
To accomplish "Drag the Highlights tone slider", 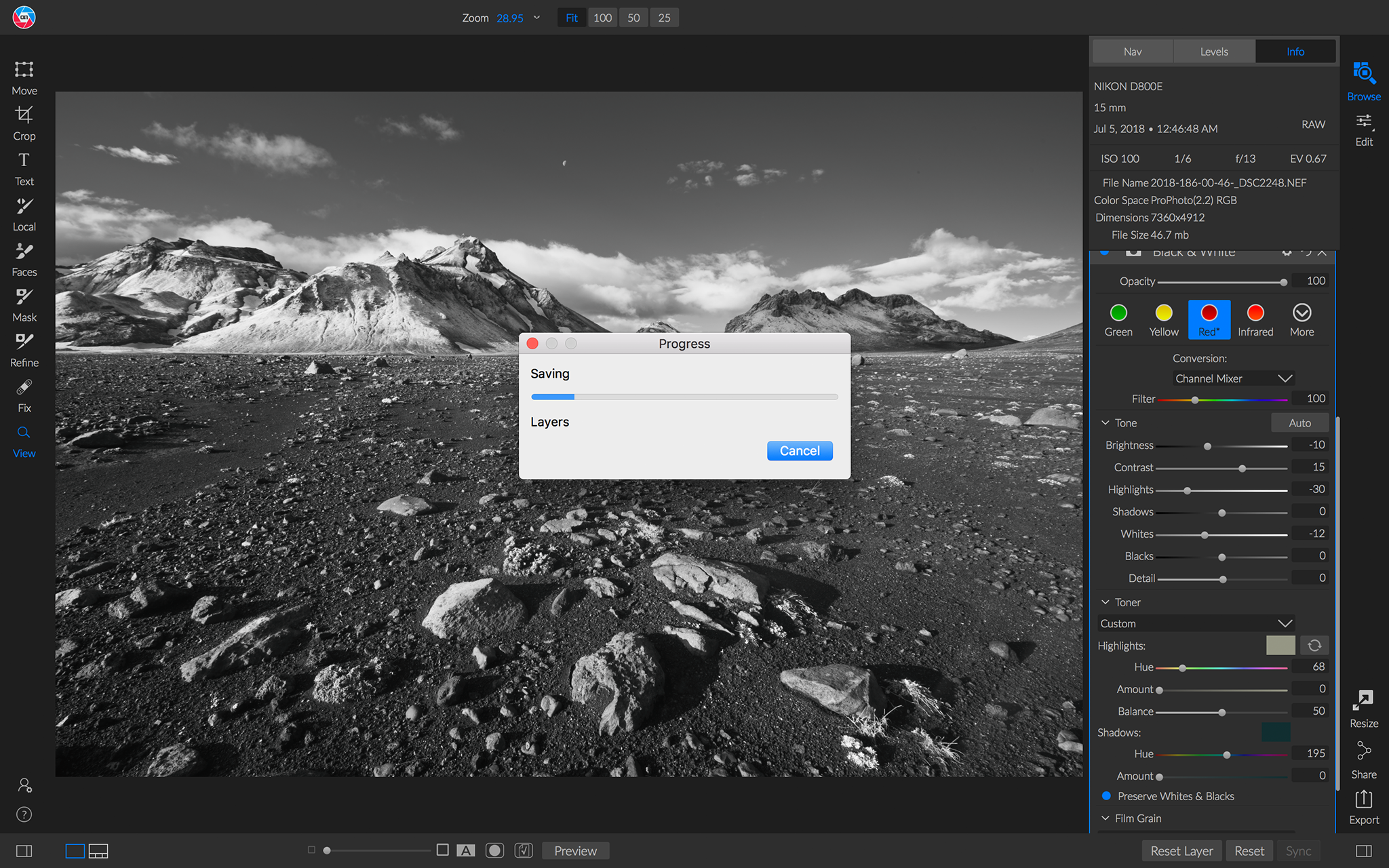I will click(x=1185, y=489).
